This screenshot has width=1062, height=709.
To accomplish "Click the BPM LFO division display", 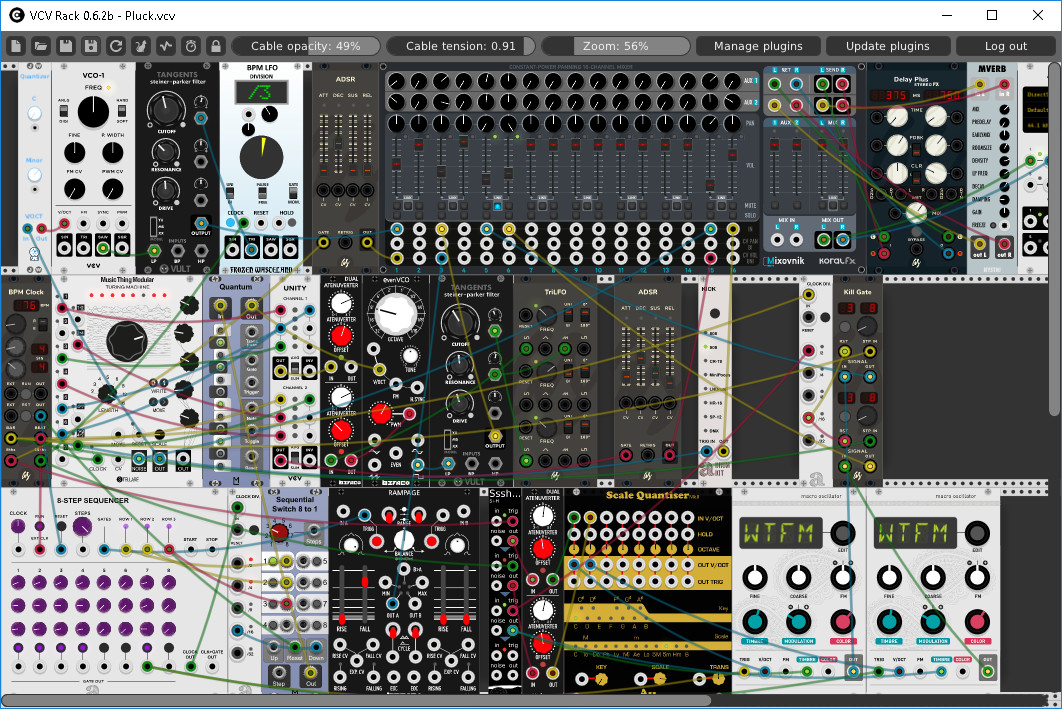I will (x=261, y=92).
